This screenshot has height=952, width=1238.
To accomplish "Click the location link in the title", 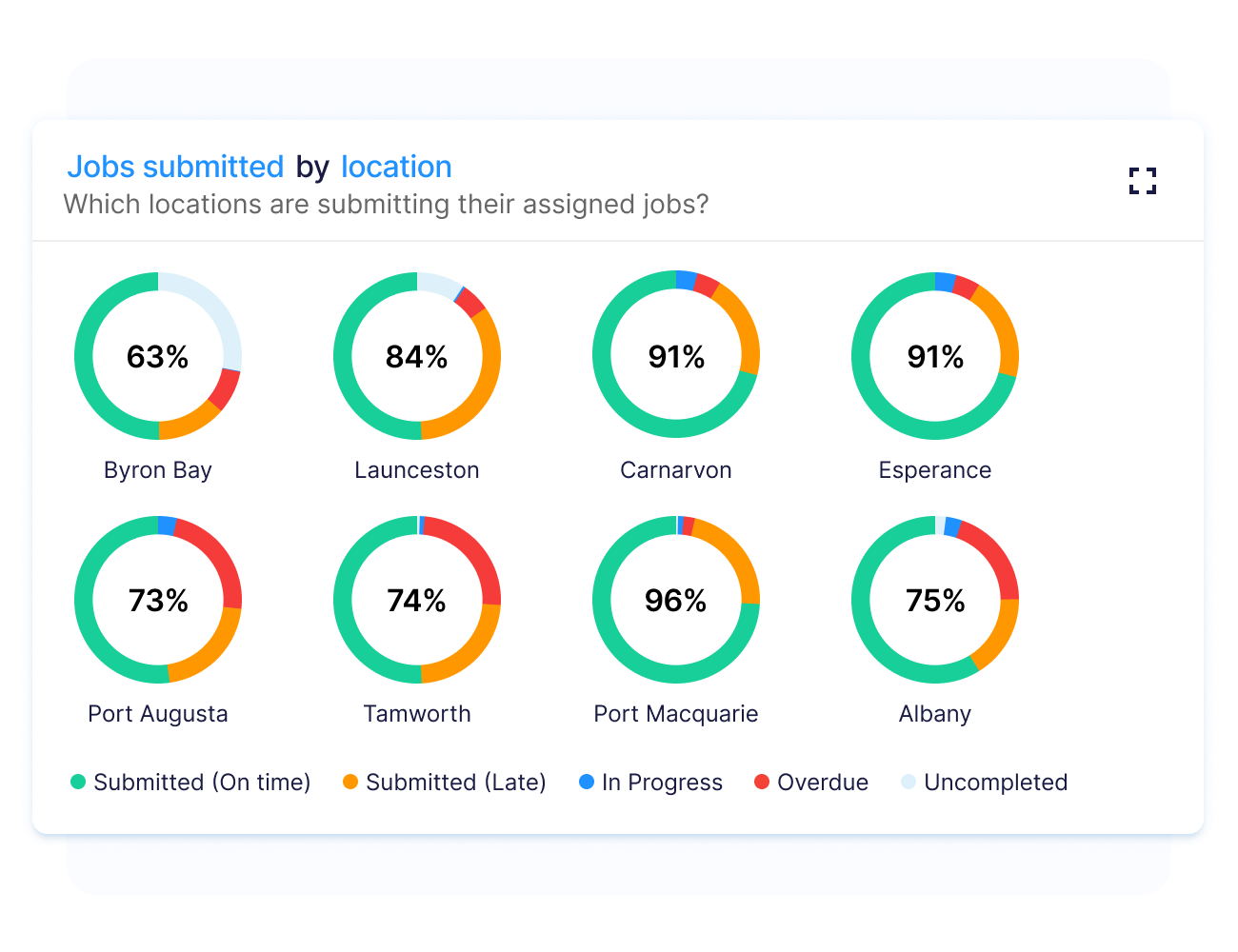I will click(397, 167).
